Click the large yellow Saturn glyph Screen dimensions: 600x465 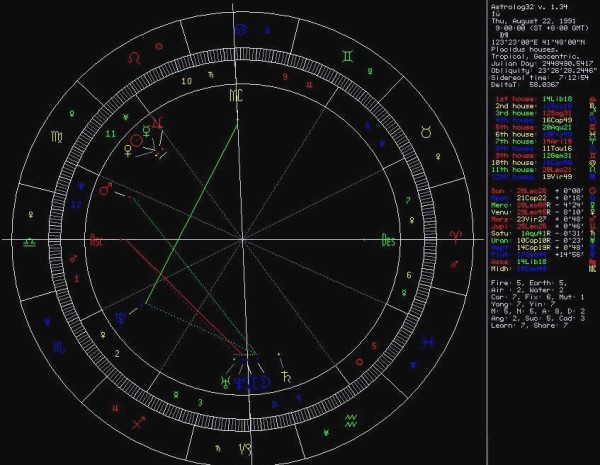coord(286,377)
